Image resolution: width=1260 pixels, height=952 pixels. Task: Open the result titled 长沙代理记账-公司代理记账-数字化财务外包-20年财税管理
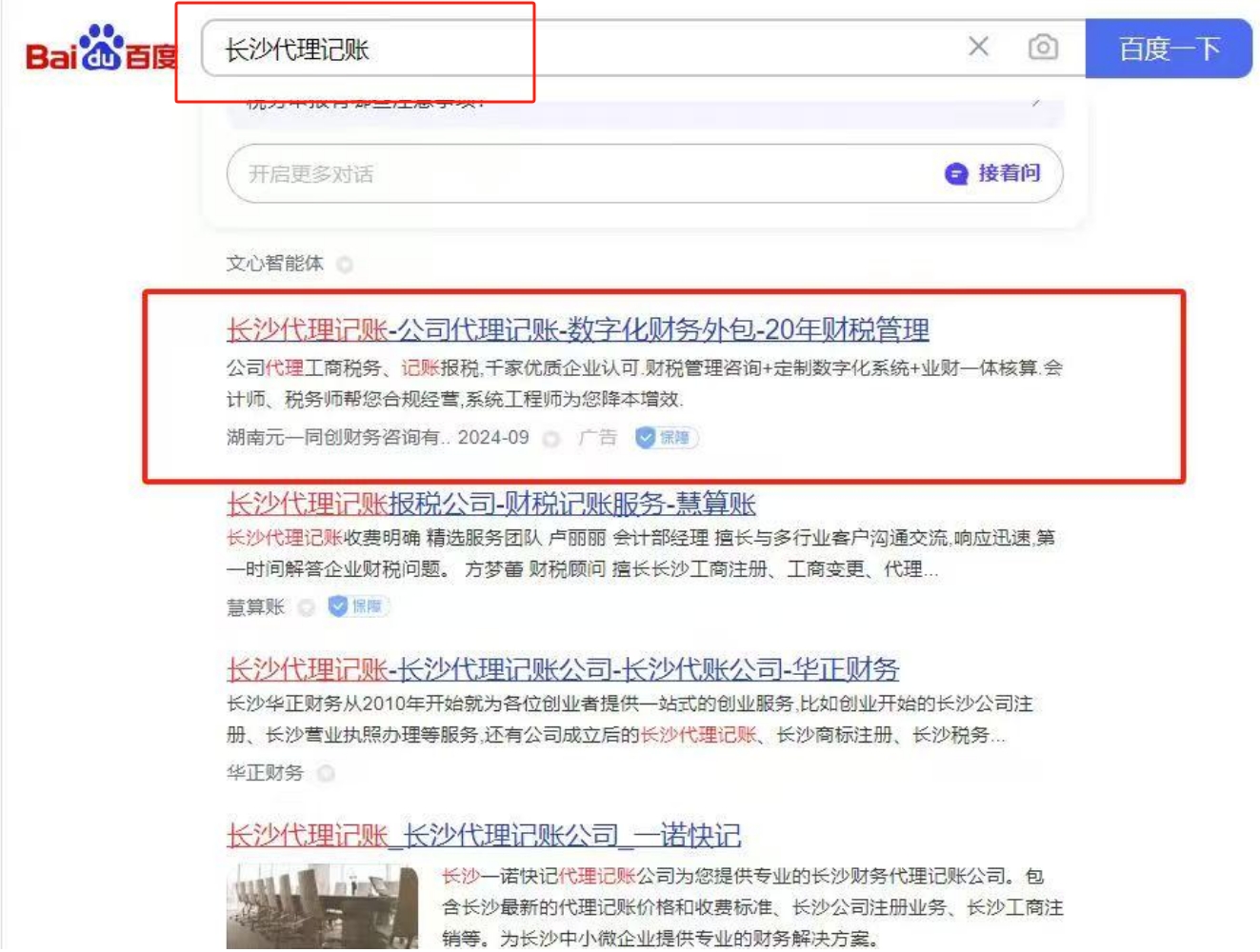pyautogui.click(x=578, y=330)
